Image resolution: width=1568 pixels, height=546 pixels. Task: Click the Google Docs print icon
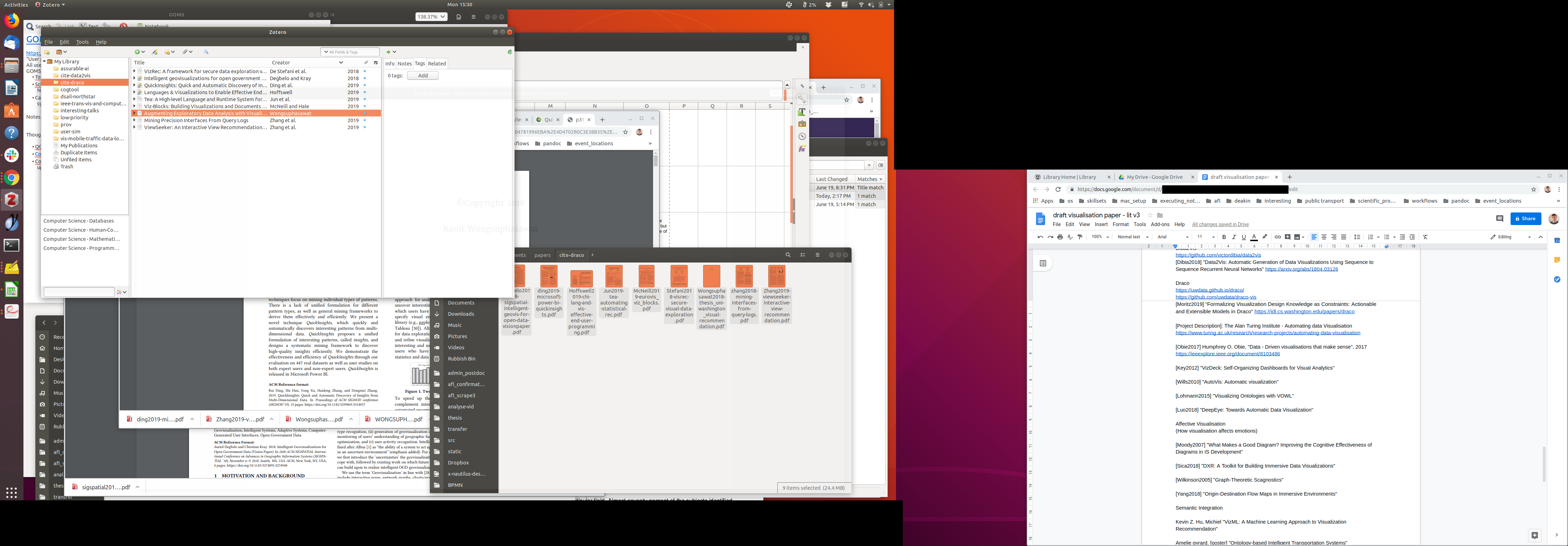(x=1060, y=237)
